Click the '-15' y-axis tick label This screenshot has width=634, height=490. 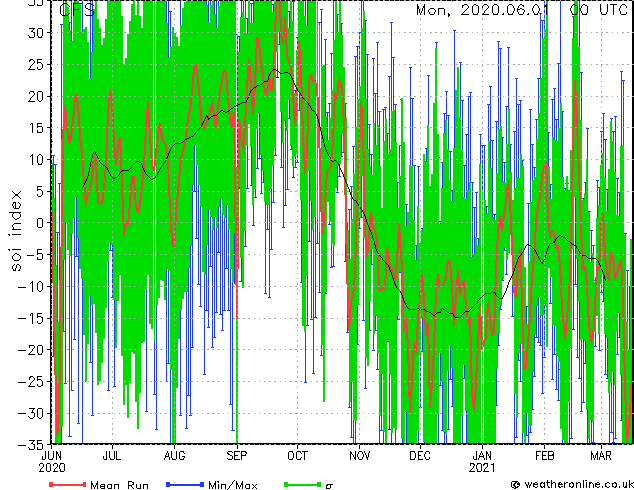tap(31, 318)
